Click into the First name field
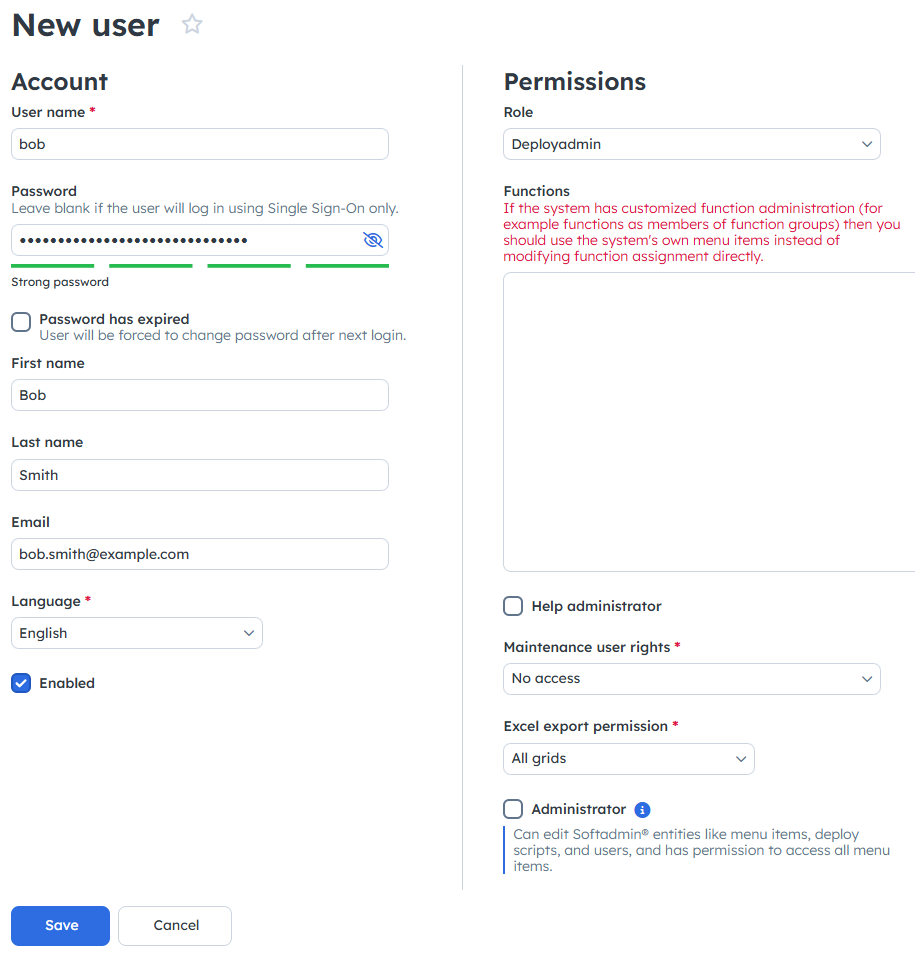The image size is (915, 960). (x=200, y=395)
